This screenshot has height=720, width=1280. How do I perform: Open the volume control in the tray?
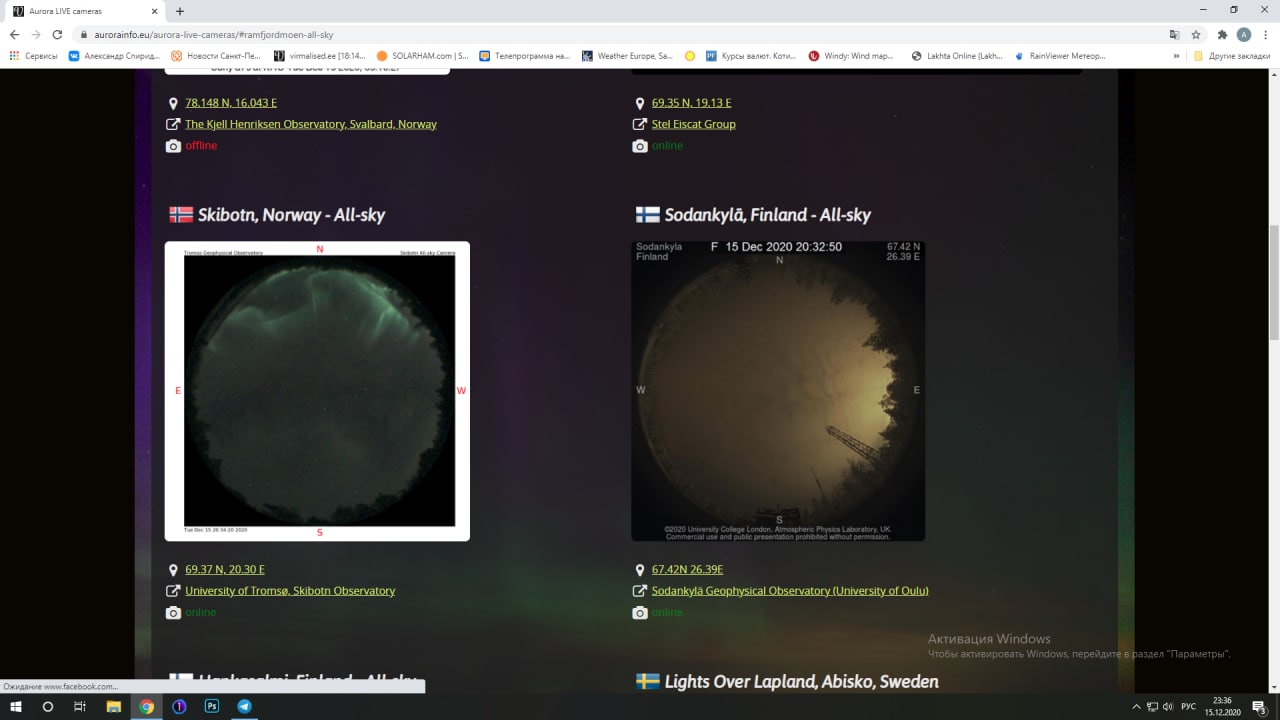click(1168, 706)
